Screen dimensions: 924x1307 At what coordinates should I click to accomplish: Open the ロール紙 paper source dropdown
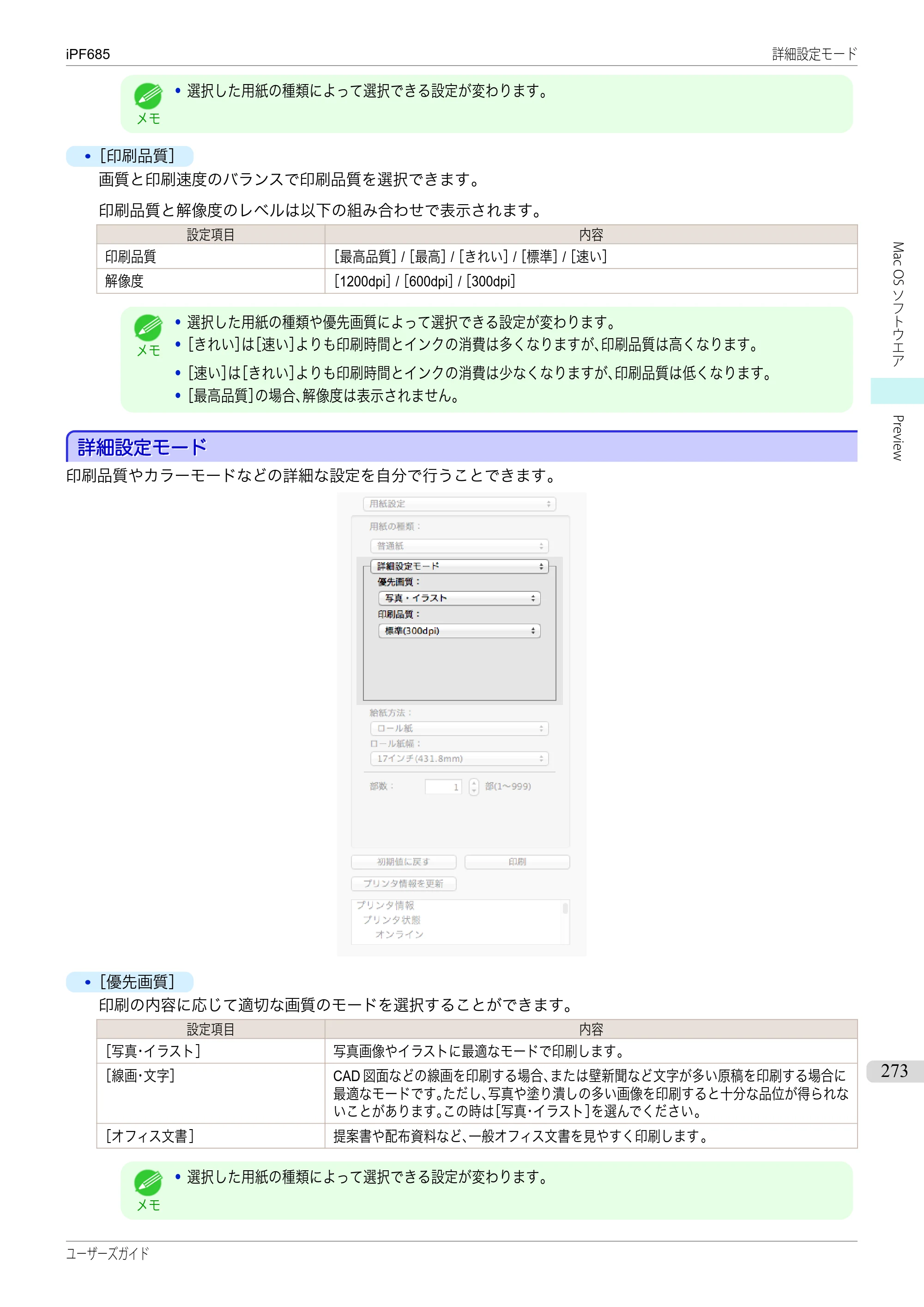pos(459,729)
